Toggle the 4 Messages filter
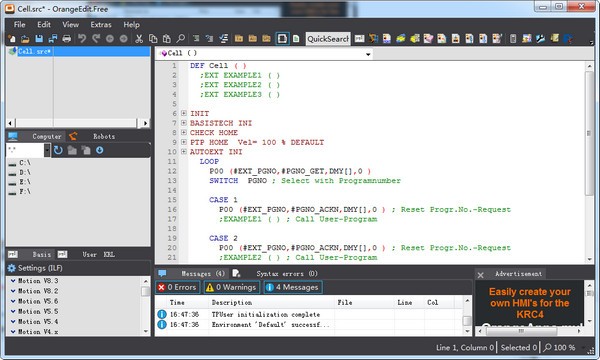 point(293,287)
